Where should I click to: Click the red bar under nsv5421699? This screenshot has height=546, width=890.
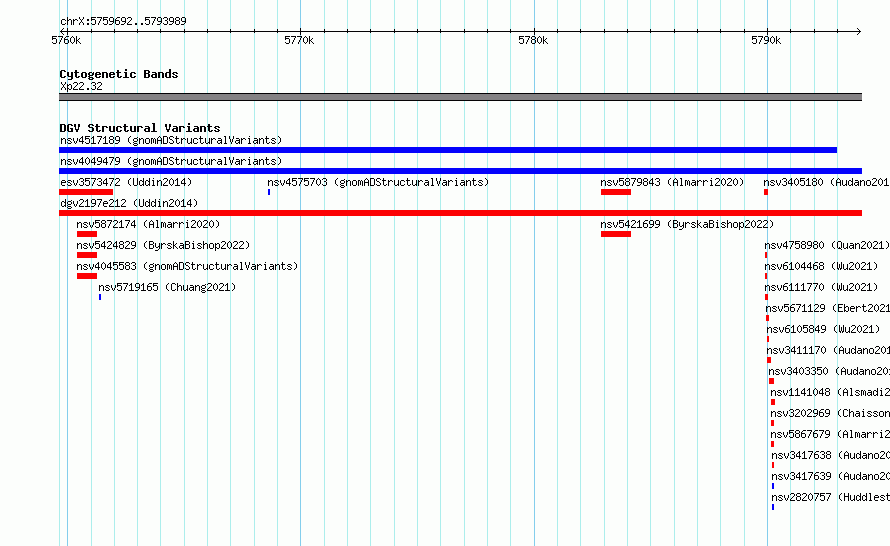pyautogui.click(x=616, y=234)
